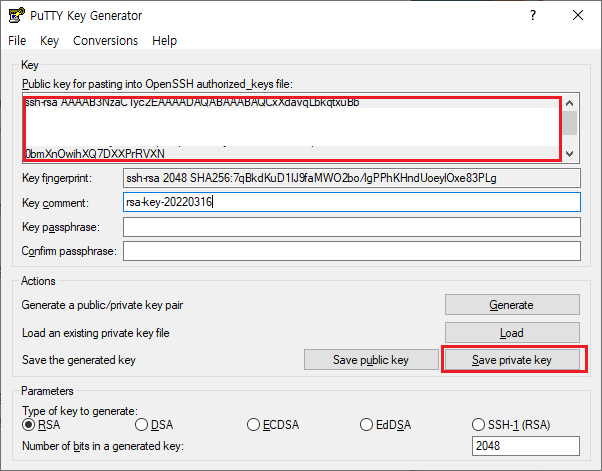Click the Generate button

click(x=512, y=305)
